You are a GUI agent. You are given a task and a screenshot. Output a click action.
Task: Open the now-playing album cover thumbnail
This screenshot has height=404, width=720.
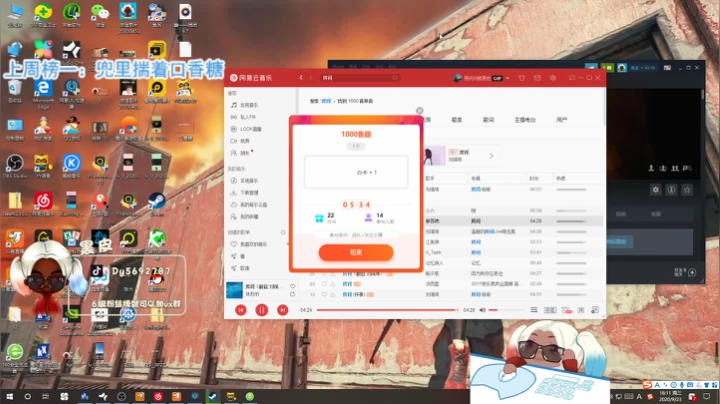point(234,290)
